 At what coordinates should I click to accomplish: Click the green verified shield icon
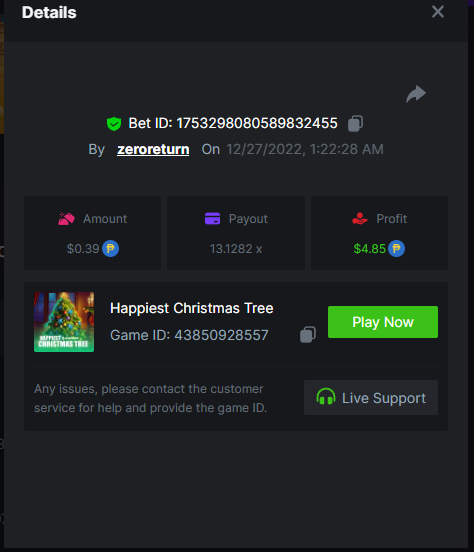[x=114, y=124]
